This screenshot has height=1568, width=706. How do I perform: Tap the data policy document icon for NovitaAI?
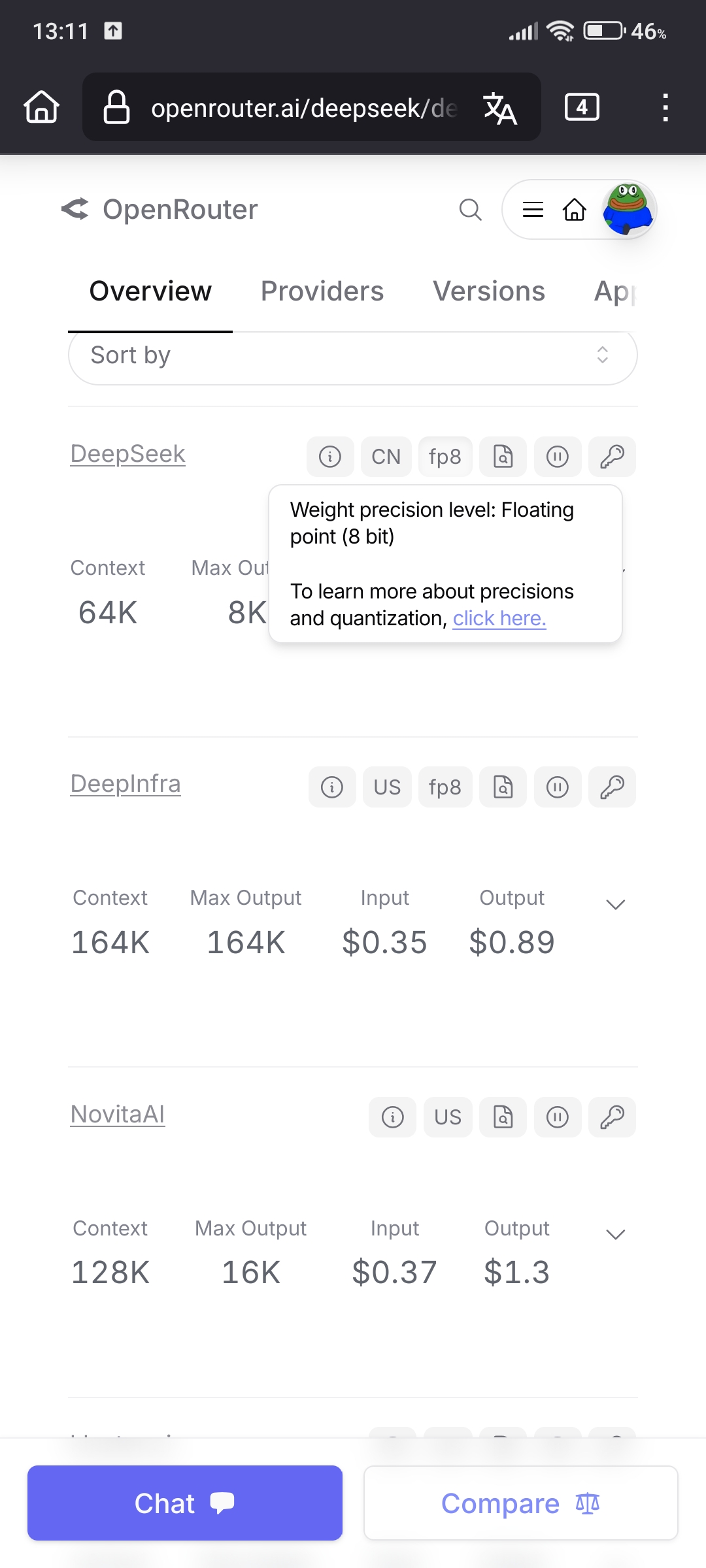point(503,1117)
